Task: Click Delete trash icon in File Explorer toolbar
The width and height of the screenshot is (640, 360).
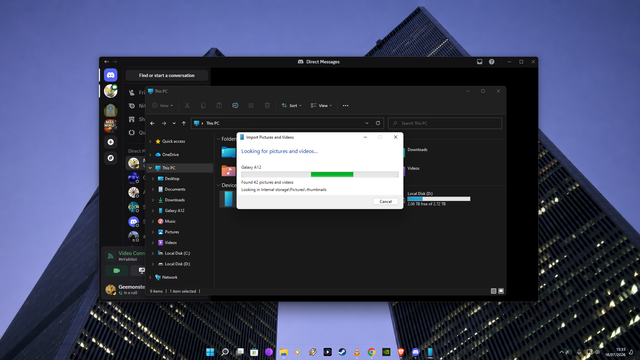Action: [x=267, y=105]
